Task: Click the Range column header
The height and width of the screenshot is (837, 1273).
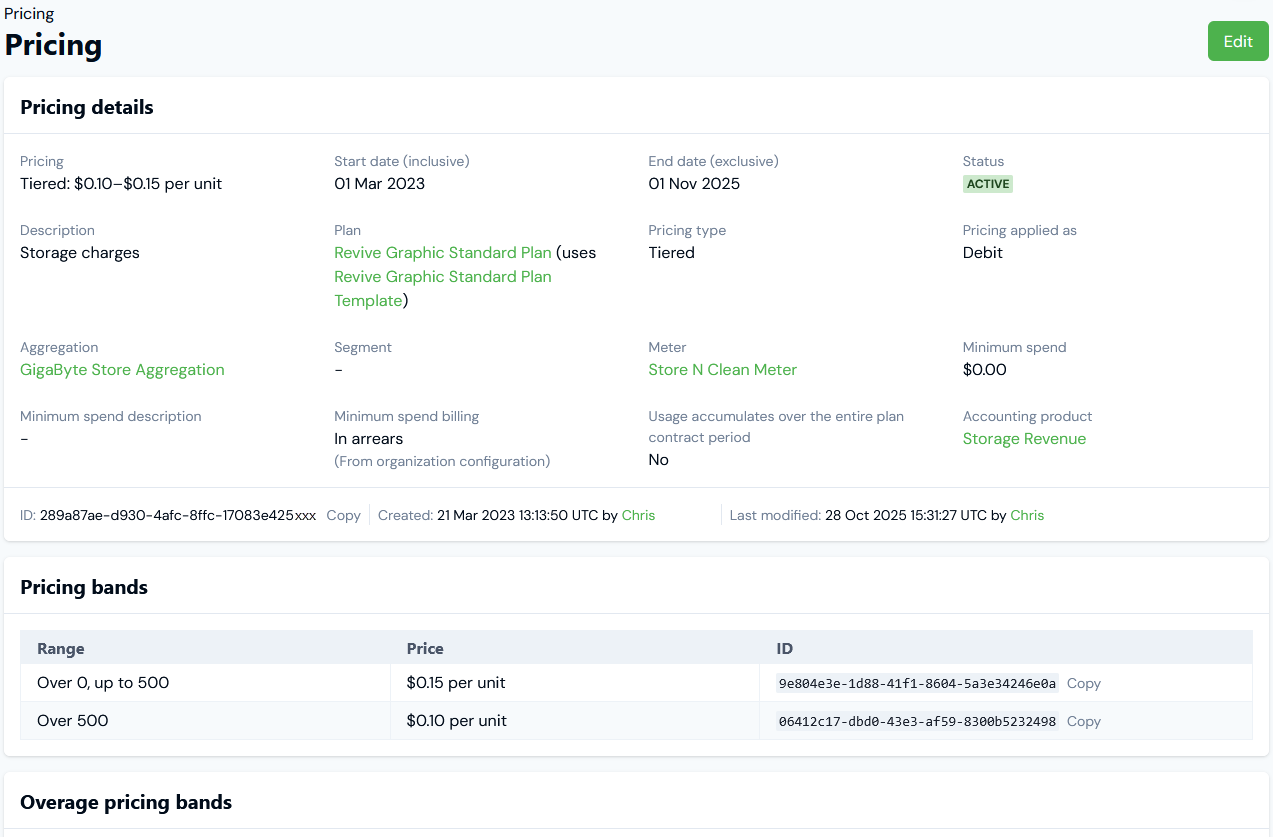Action: point(61,649)
